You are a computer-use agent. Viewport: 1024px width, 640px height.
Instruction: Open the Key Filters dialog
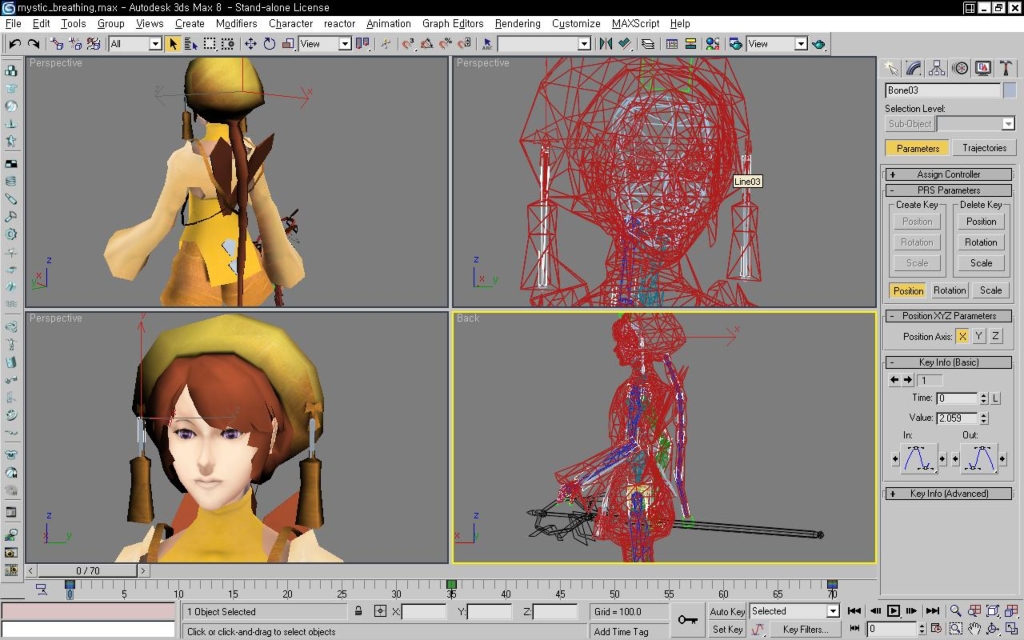[805, 630]
